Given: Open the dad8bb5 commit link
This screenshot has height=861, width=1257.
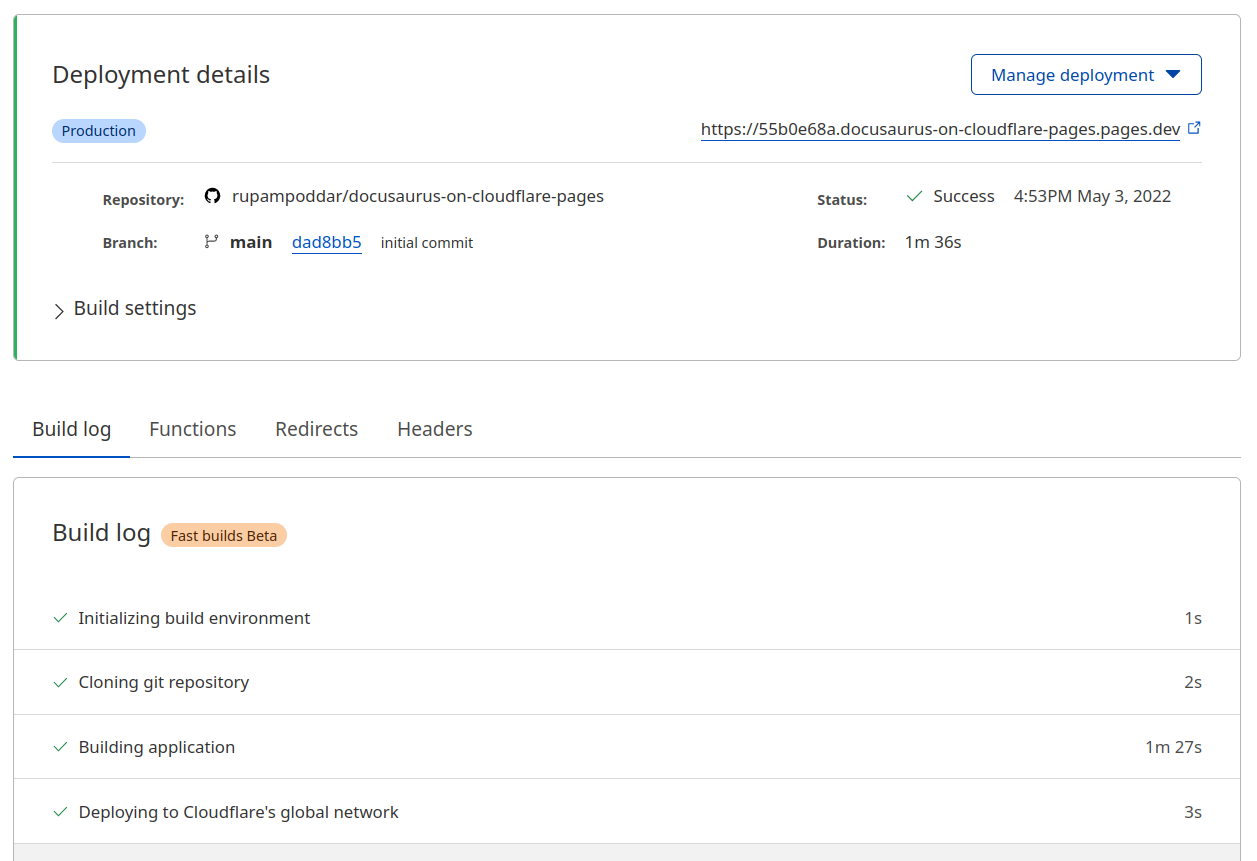Looking at the screenshot, I should [326, 242].
